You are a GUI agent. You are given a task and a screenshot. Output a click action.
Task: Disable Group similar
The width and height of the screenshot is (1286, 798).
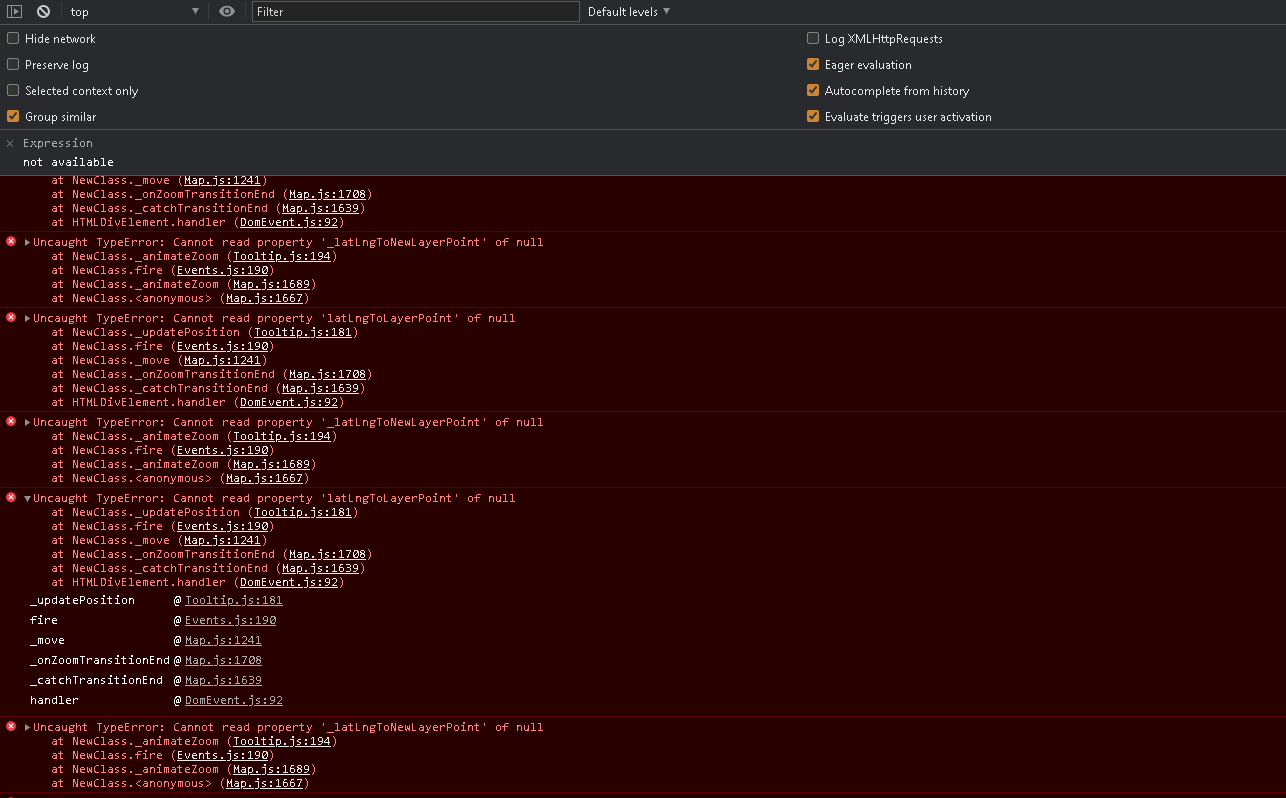[x=13, y=116]
